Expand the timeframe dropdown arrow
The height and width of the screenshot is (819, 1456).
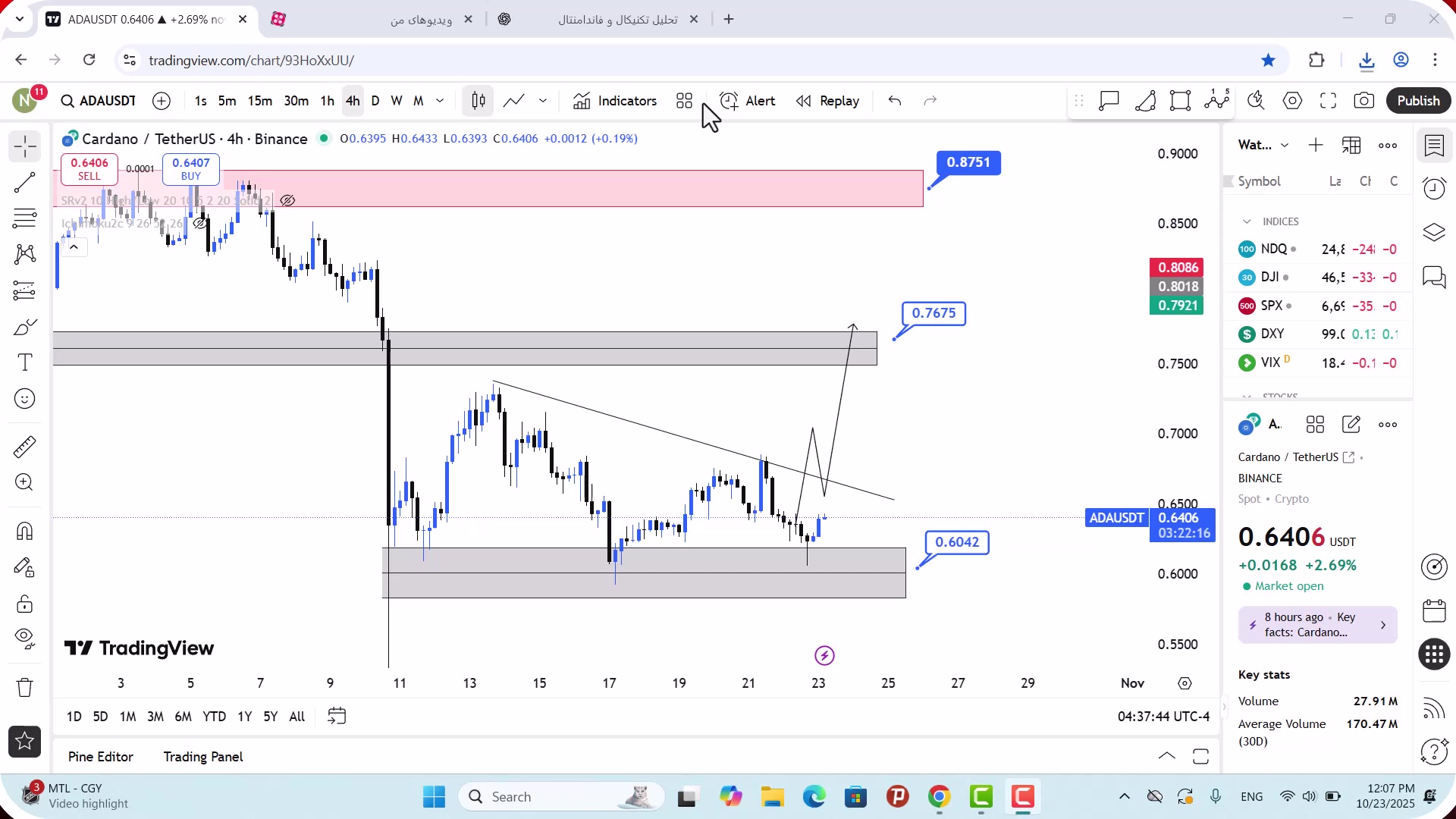(x=440, y=101)
